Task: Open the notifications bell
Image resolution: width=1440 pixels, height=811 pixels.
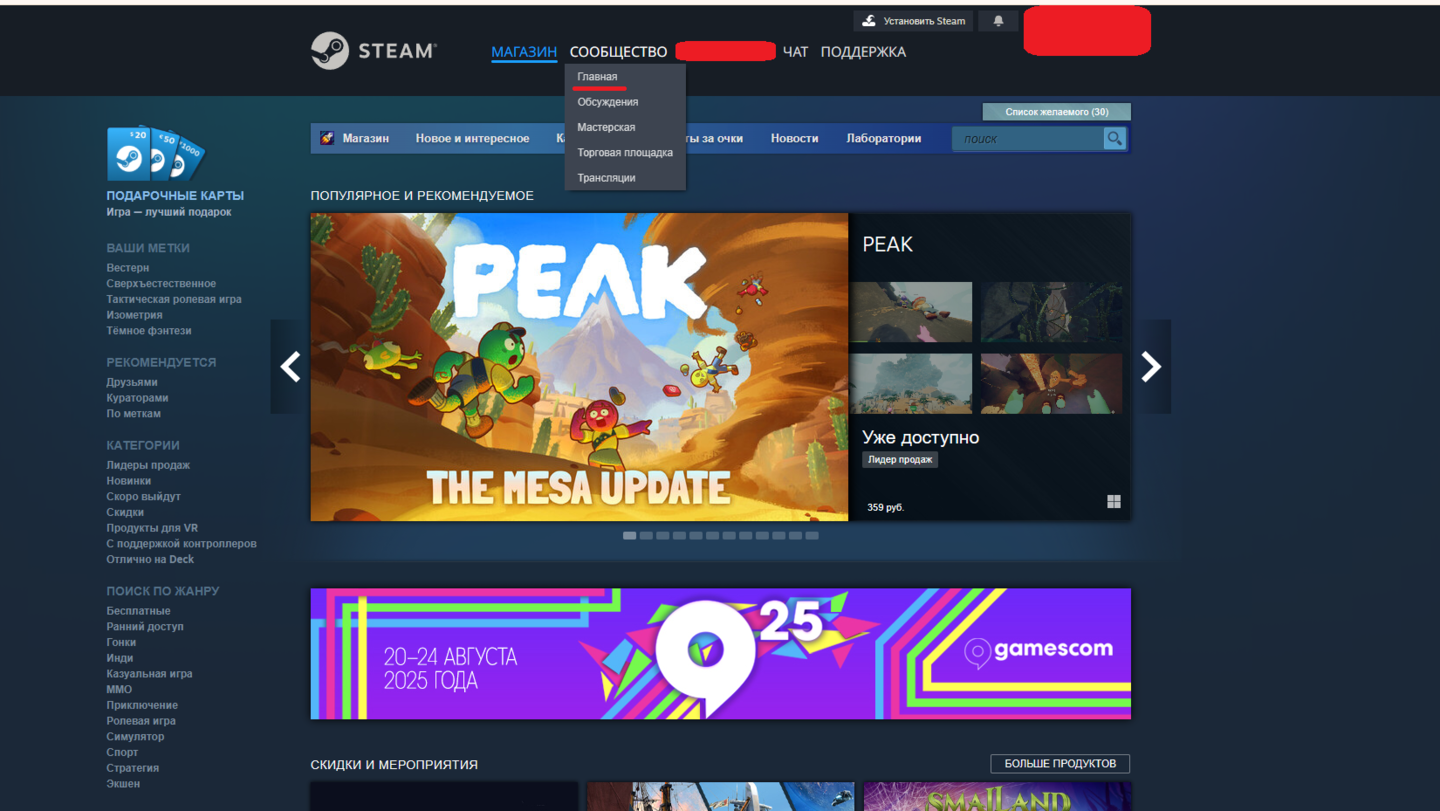Action: [x=998, y=21]
